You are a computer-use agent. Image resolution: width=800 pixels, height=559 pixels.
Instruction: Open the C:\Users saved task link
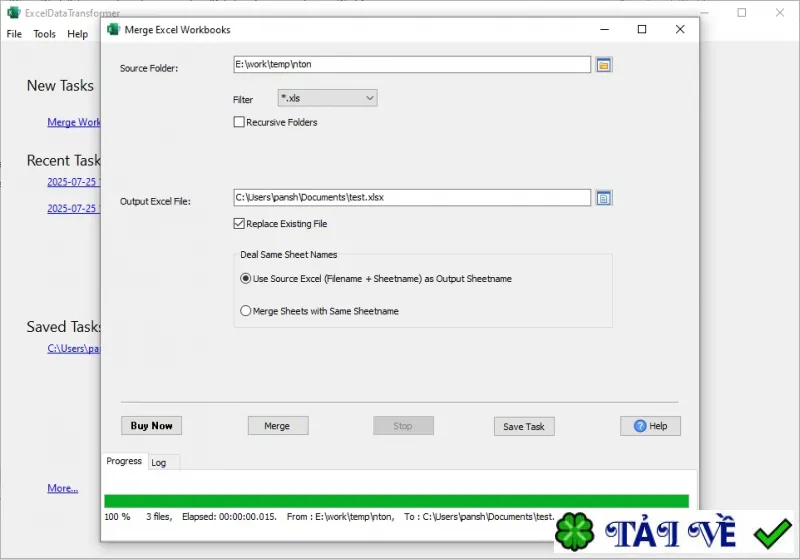coord(74,348)
